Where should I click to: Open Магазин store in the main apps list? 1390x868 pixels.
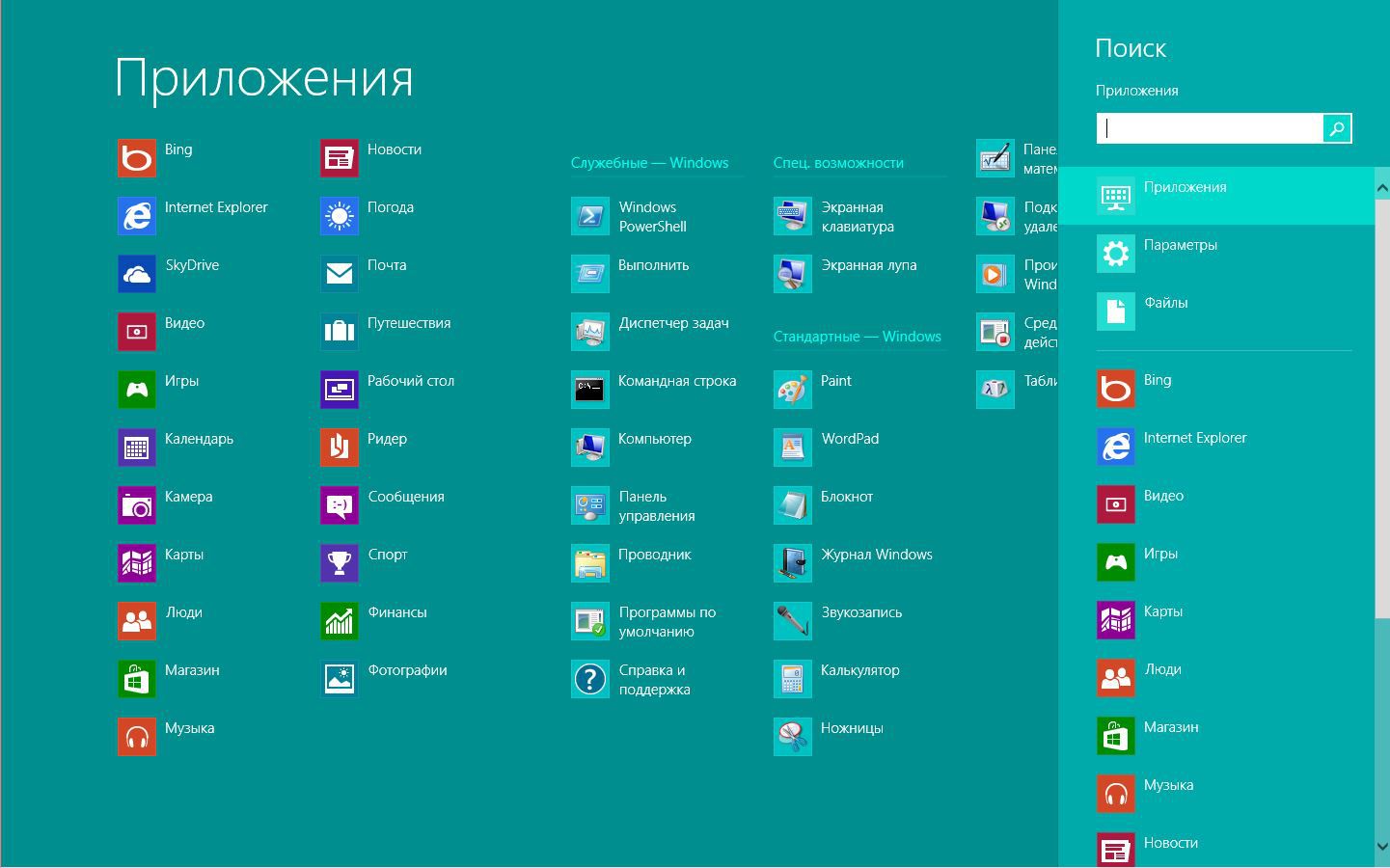coord(169,679)
